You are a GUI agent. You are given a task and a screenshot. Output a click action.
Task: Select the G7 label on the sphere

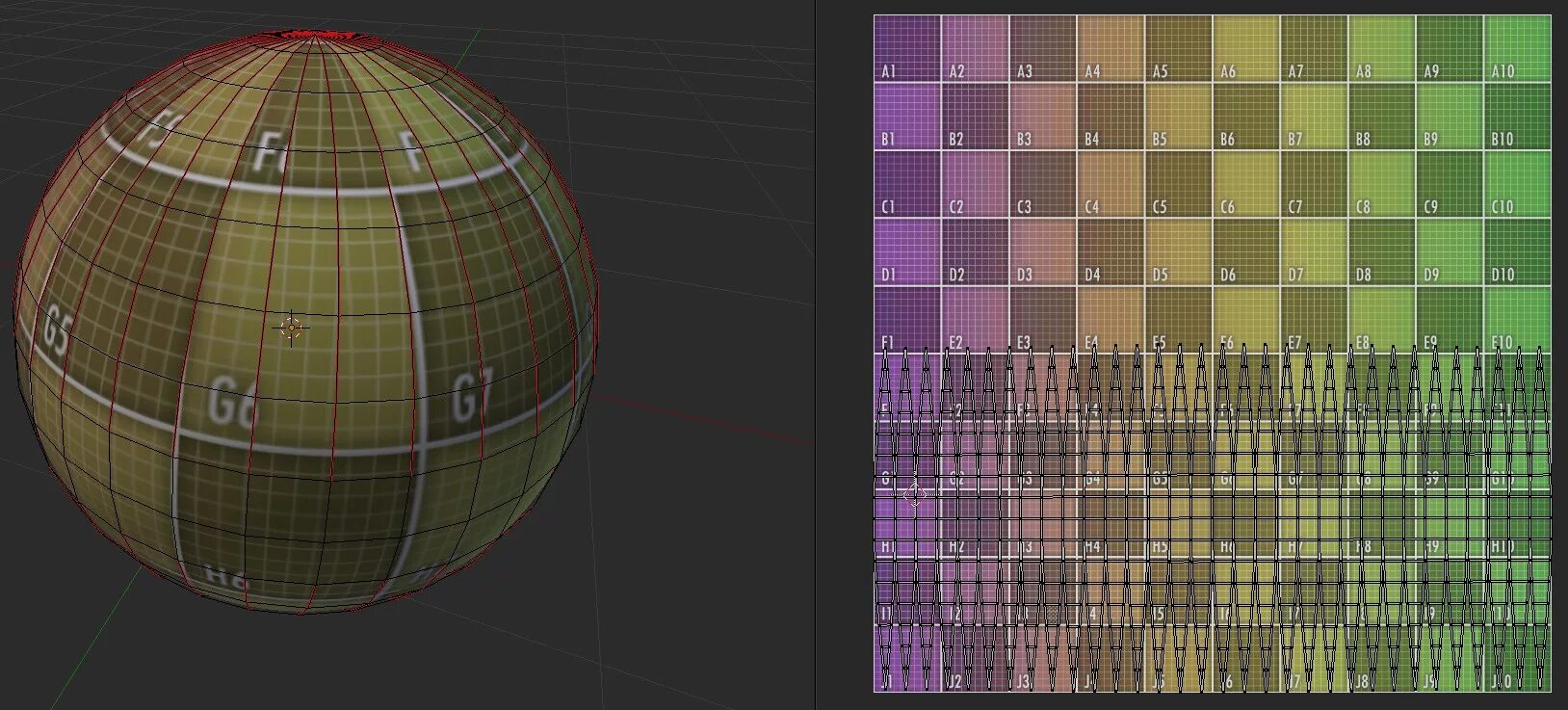pos(472,395)
